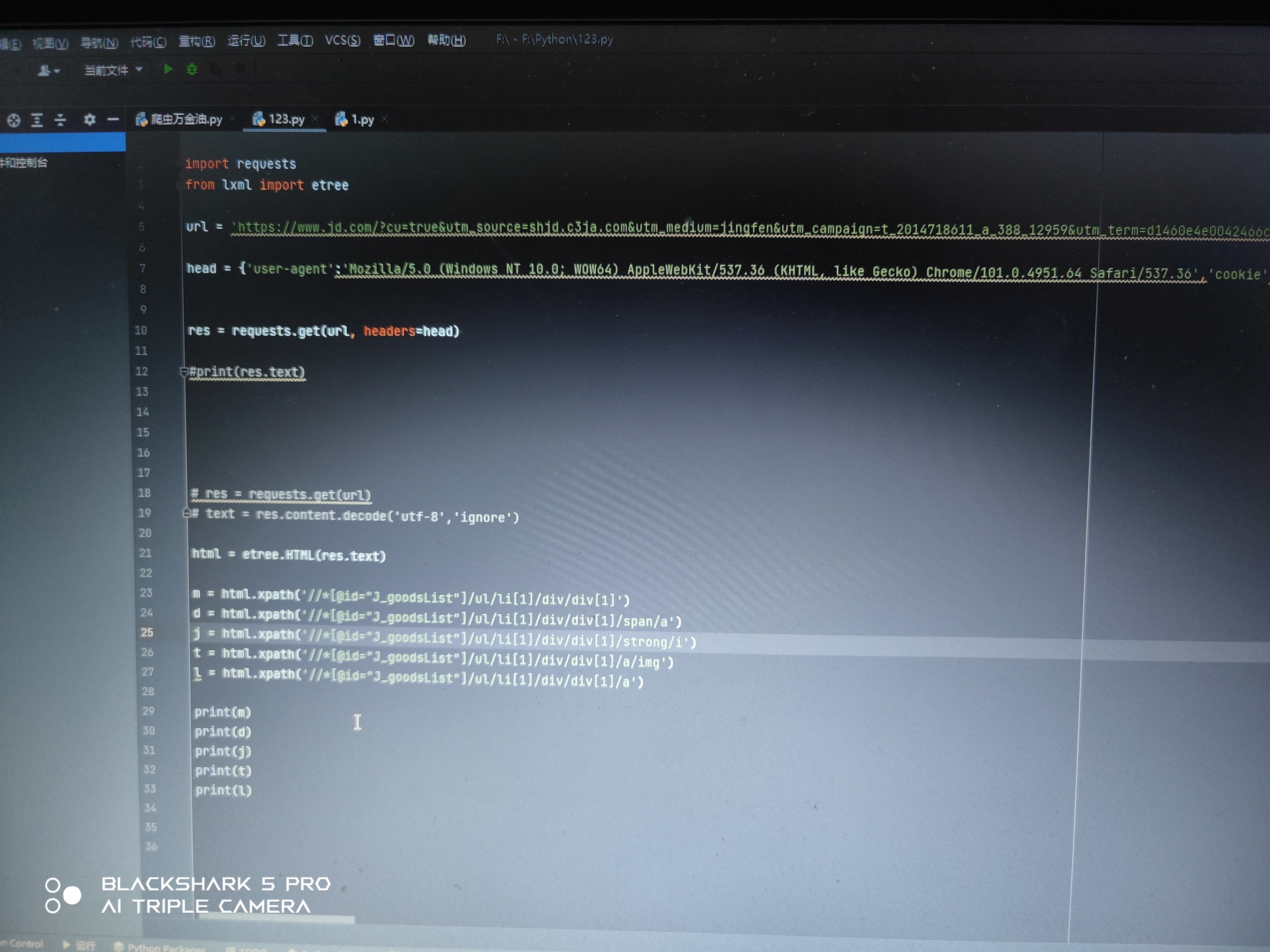Open the 当前文件 run configuration dropdown
The height and width of the screenshot is (952, 1270).
113,70
